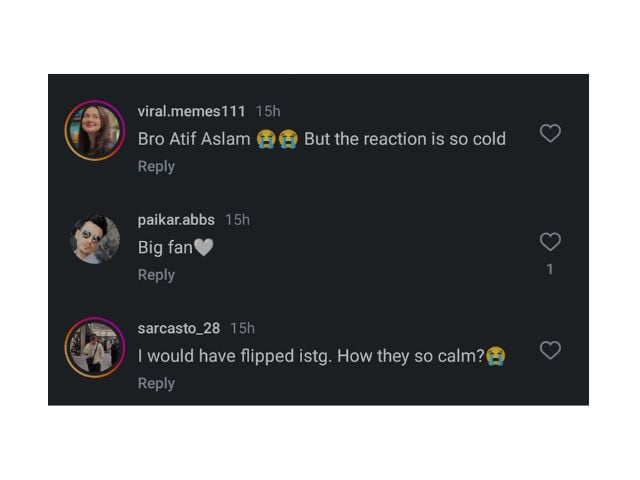Reply to the Atif Aslam comment

(x=156, y=166)
